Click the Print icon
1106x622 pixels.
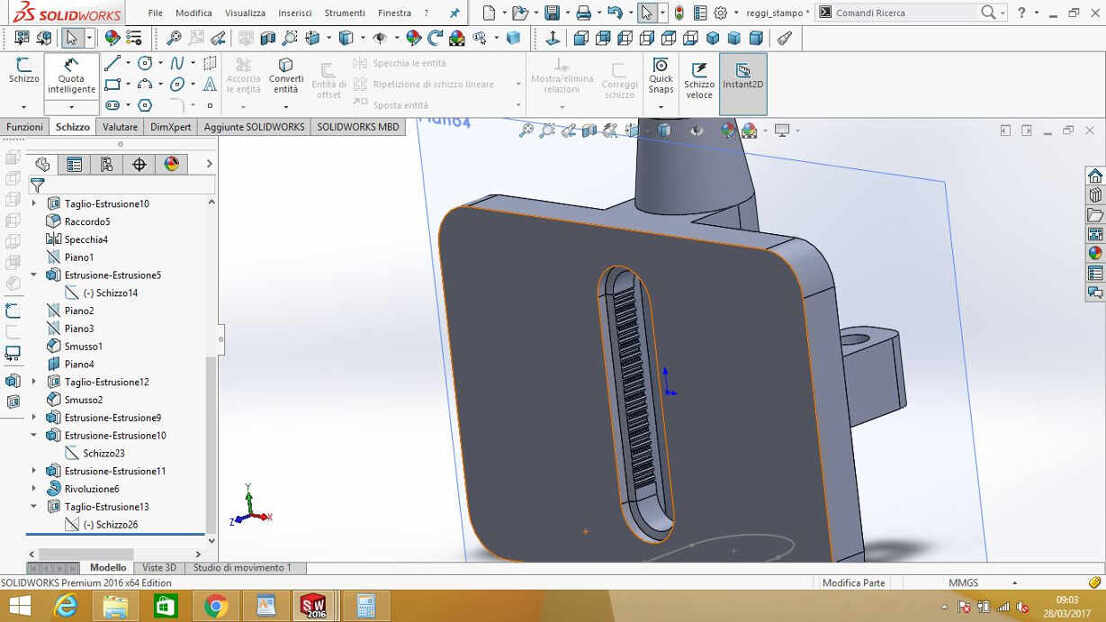[x=583, y=13]
